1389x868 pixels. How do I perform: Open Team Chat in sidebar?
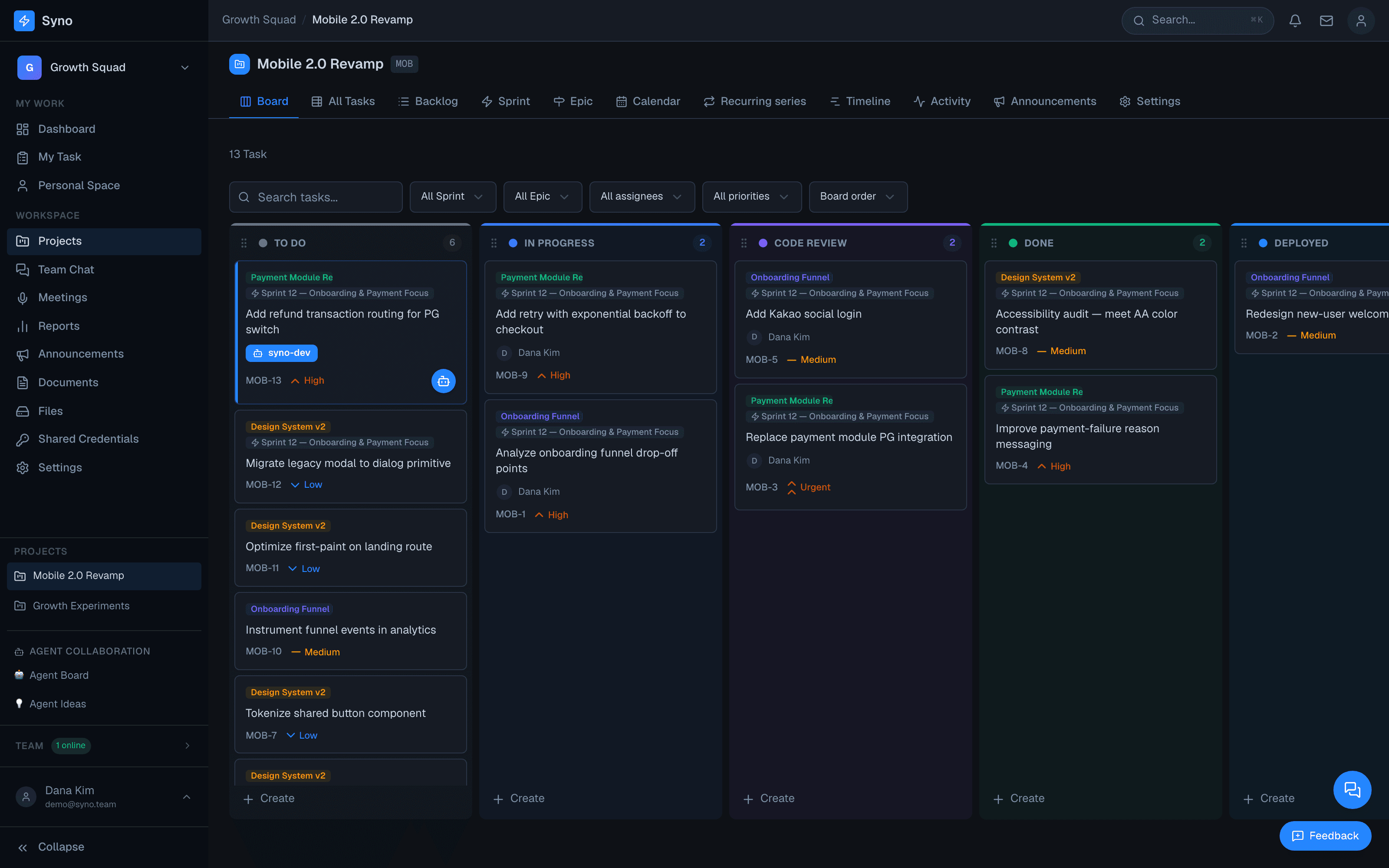click(104, 269)
